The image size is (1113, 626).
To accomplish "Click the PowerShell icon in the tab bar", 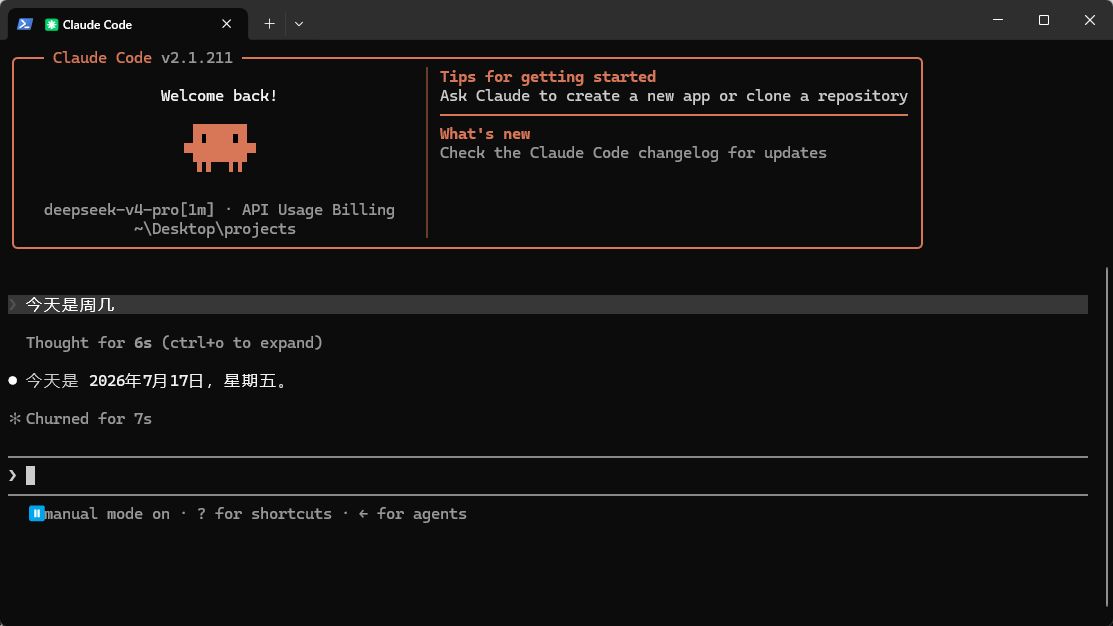I will [x=25, y=24].
